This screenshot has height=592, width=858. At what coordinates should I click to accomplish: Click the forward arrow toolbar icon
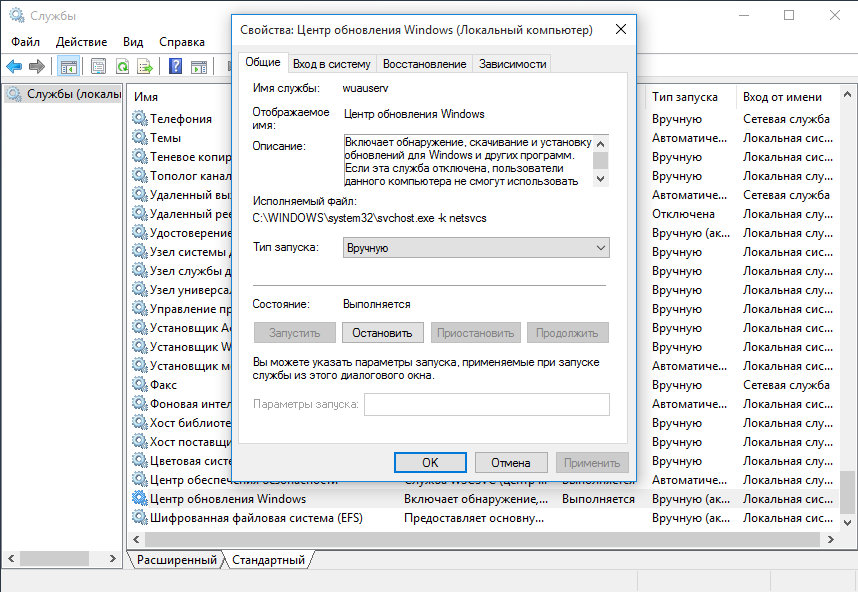point(37,67)
